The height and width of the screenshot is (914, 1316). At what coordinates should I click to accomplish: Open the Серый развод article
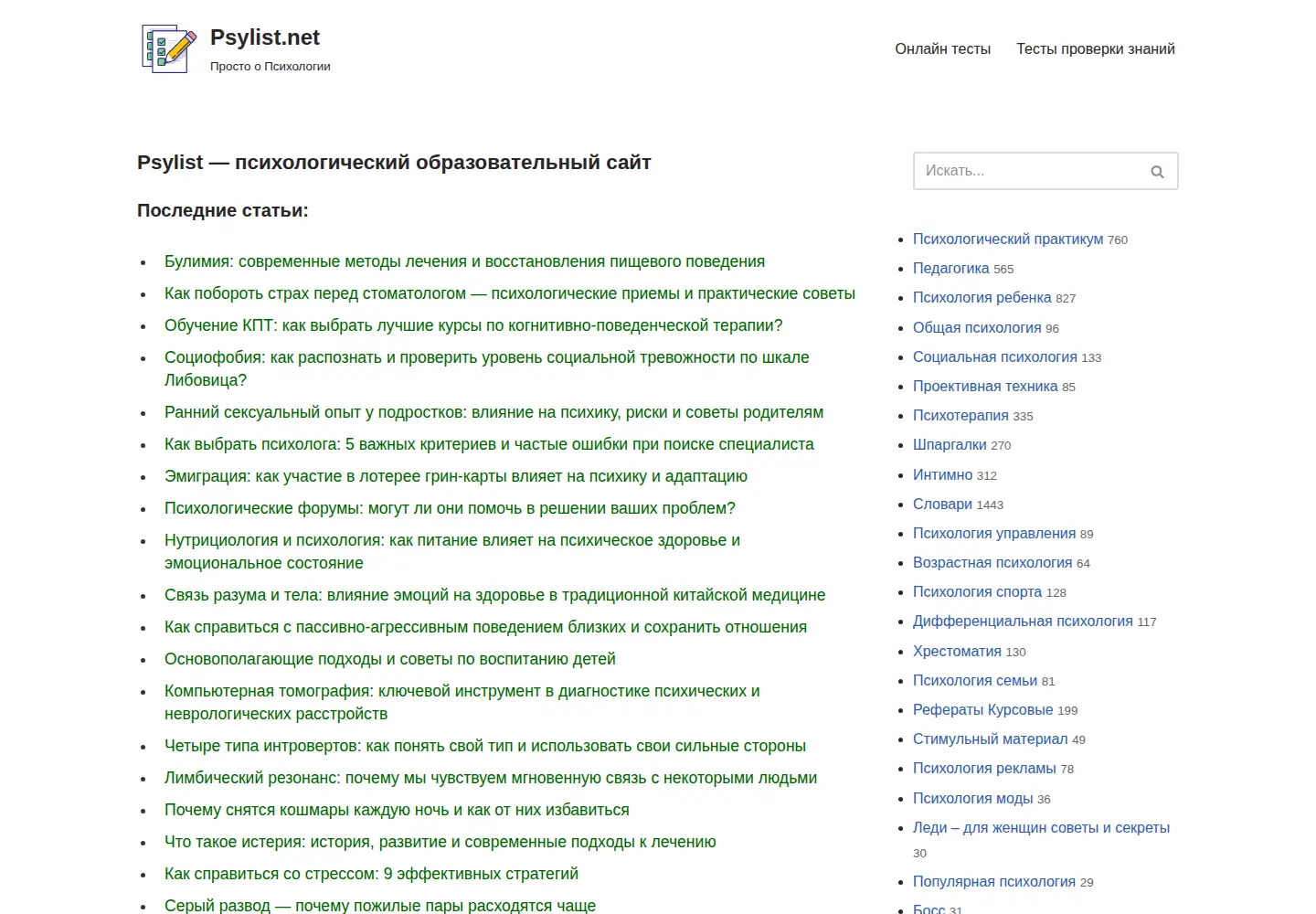pyautogui.click(x=380, y=905)
